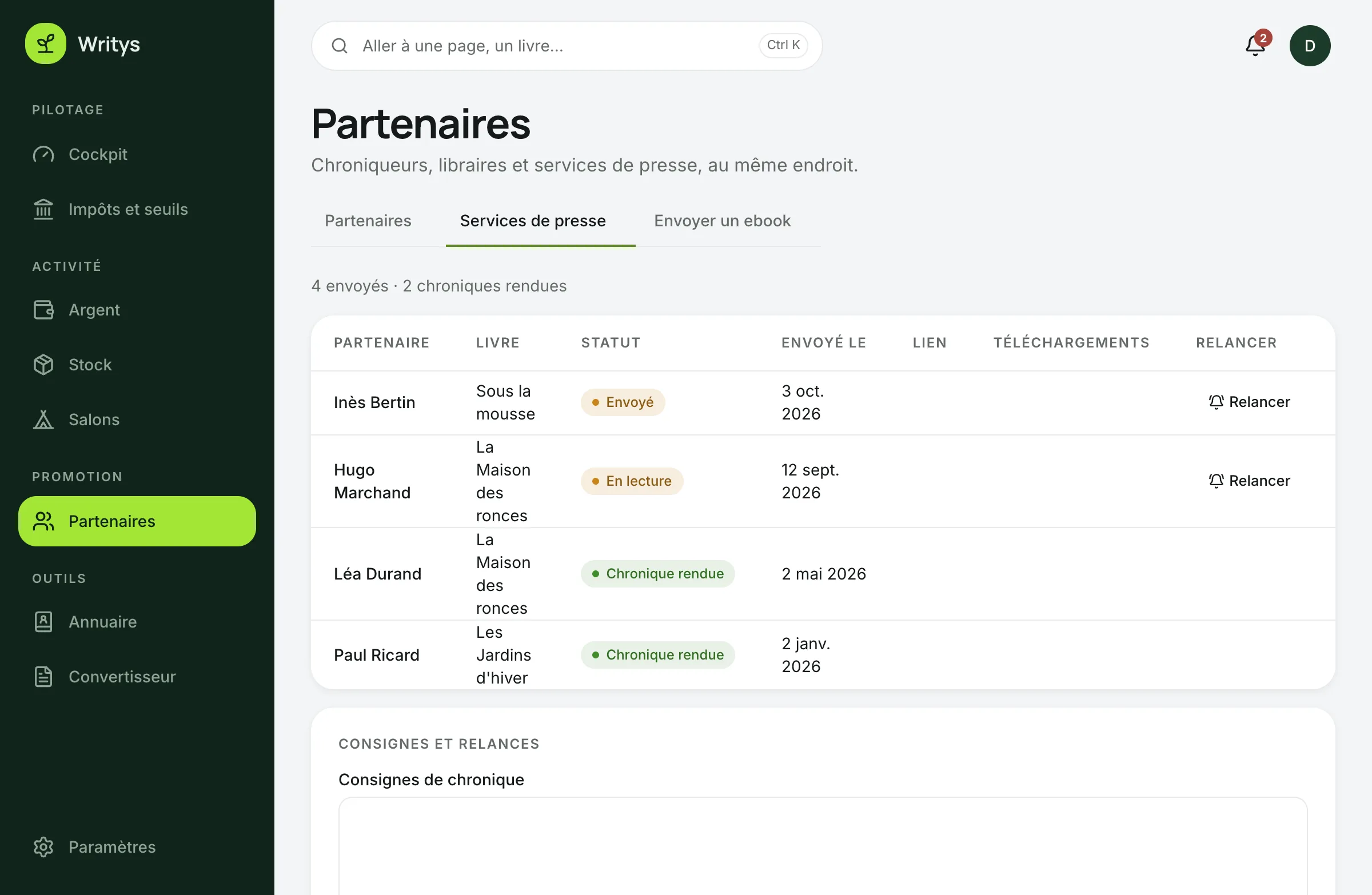Click the Salons tent icon
This screenshot has width=1372, height=895.
click(43, 419)
